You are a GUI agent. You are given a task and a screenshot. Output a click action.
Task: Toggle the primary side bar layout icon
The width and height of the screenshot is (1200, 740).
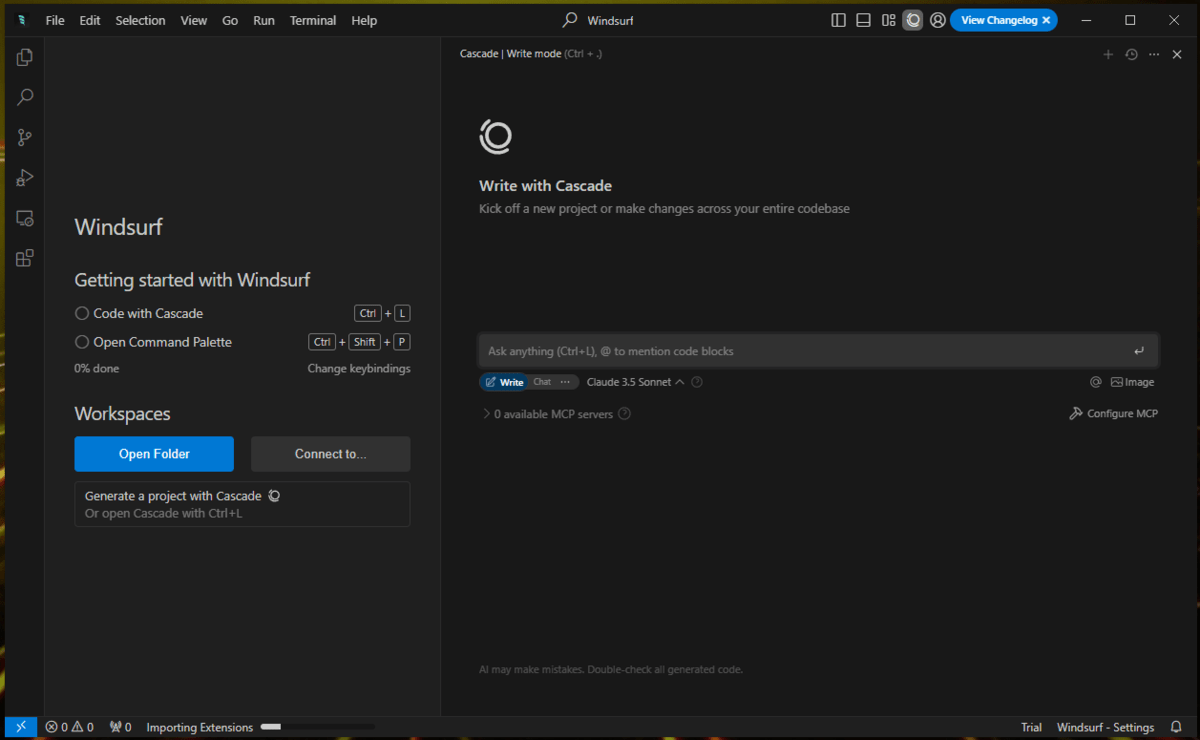point(839,20)
